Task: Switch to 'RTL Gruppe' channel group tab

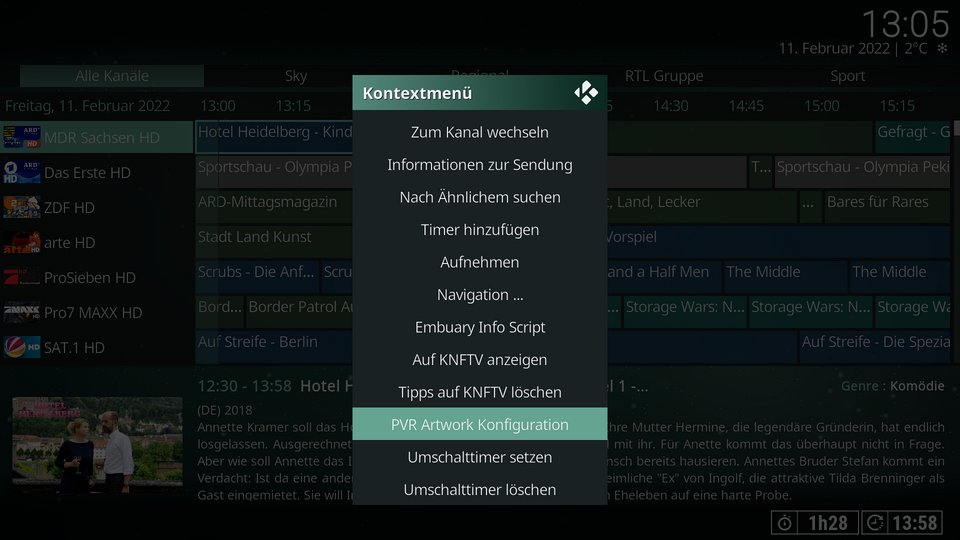Action: (x=664, y=76)
